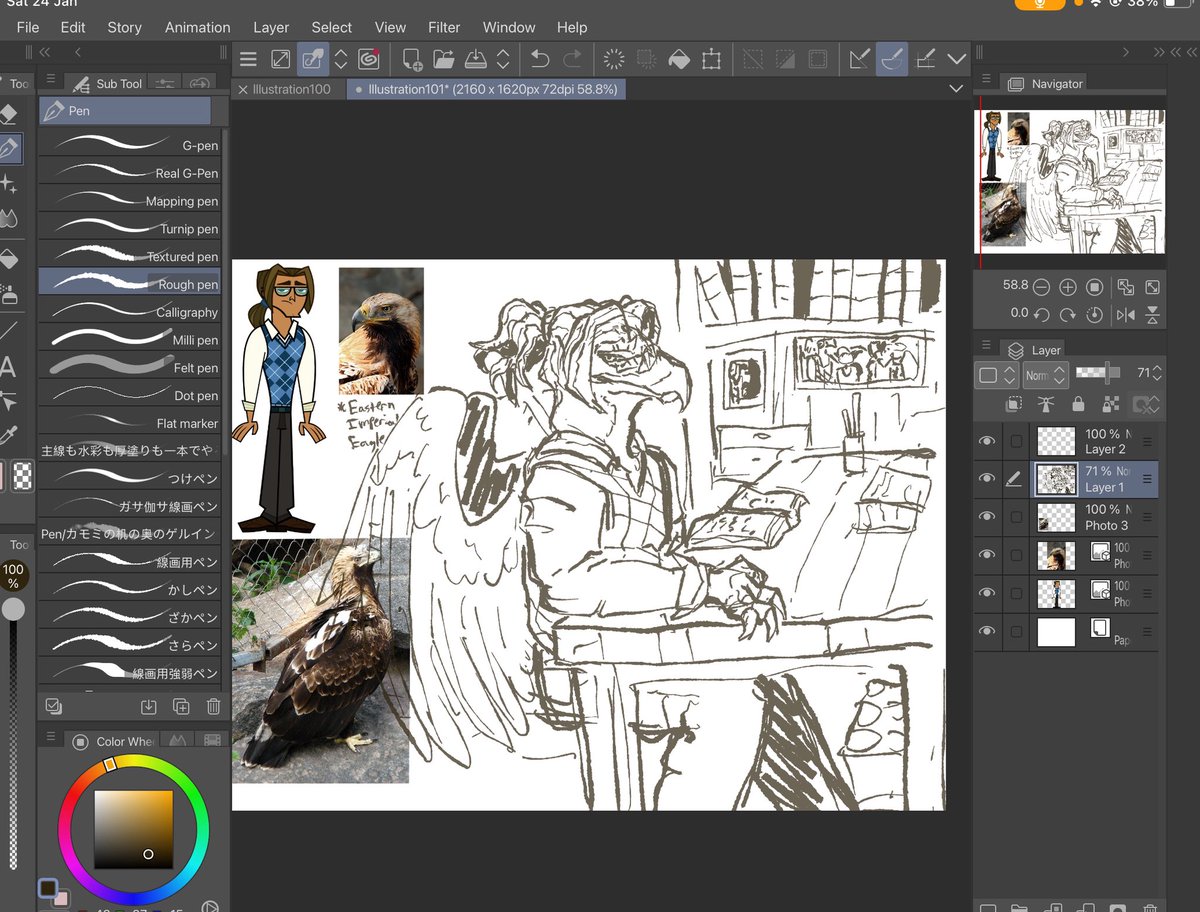The image size is (1200, 912).
Task: Open a file with the folder icon
Action: click(x=443, y=60)
